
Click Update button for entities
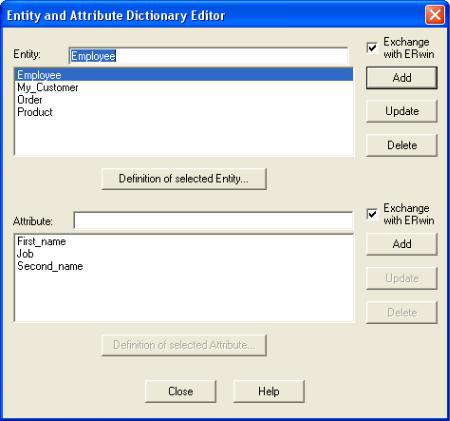point(402,111)
